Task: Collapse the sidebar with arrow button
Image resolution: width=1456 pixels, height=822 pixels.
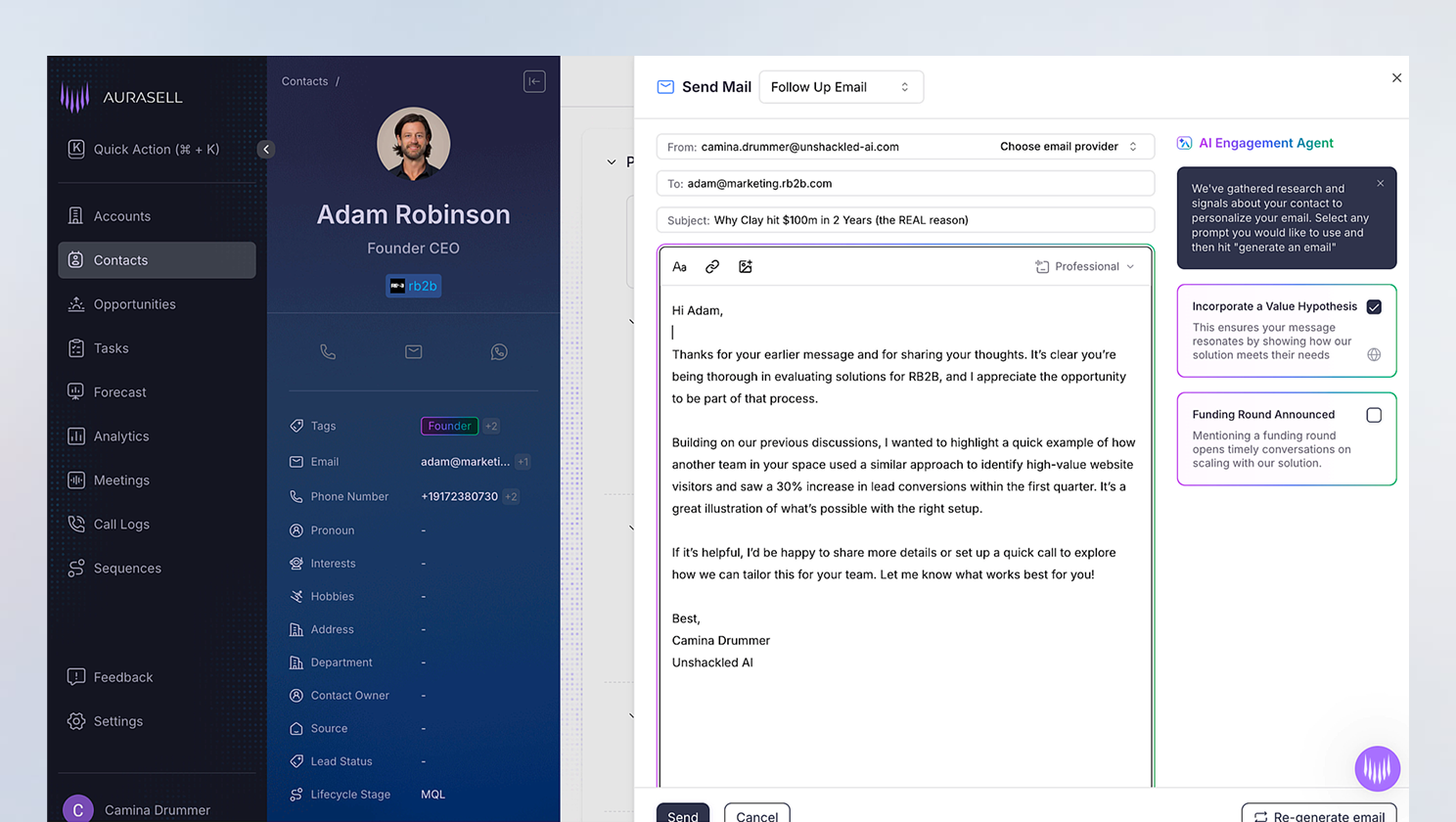Action: 266,150
